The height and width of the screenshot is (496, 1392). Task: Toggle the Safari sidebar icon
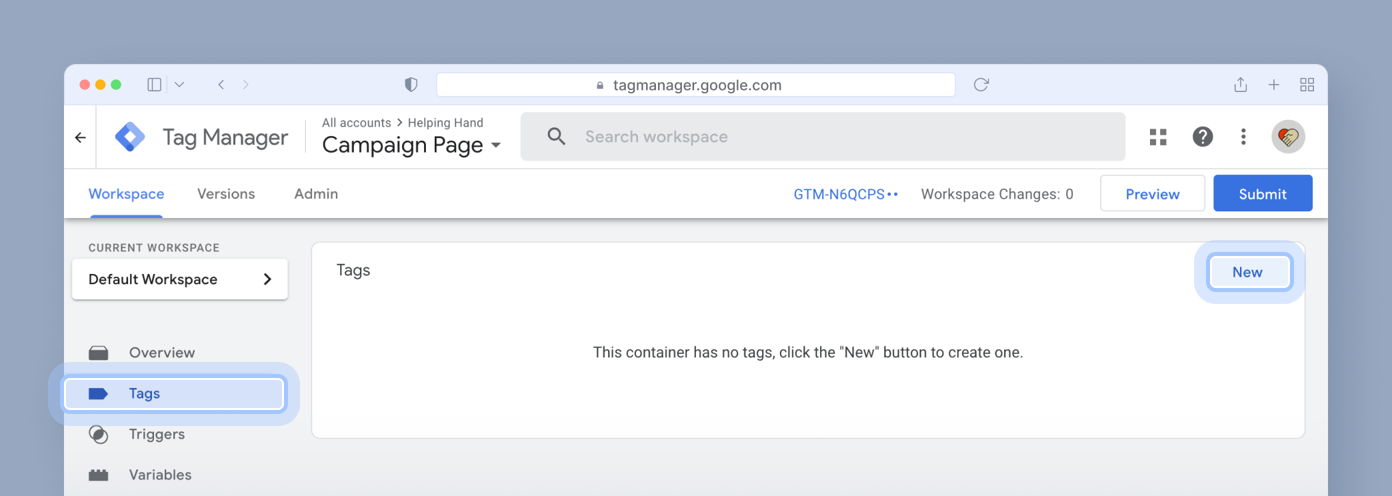click(x=154, y=85)
